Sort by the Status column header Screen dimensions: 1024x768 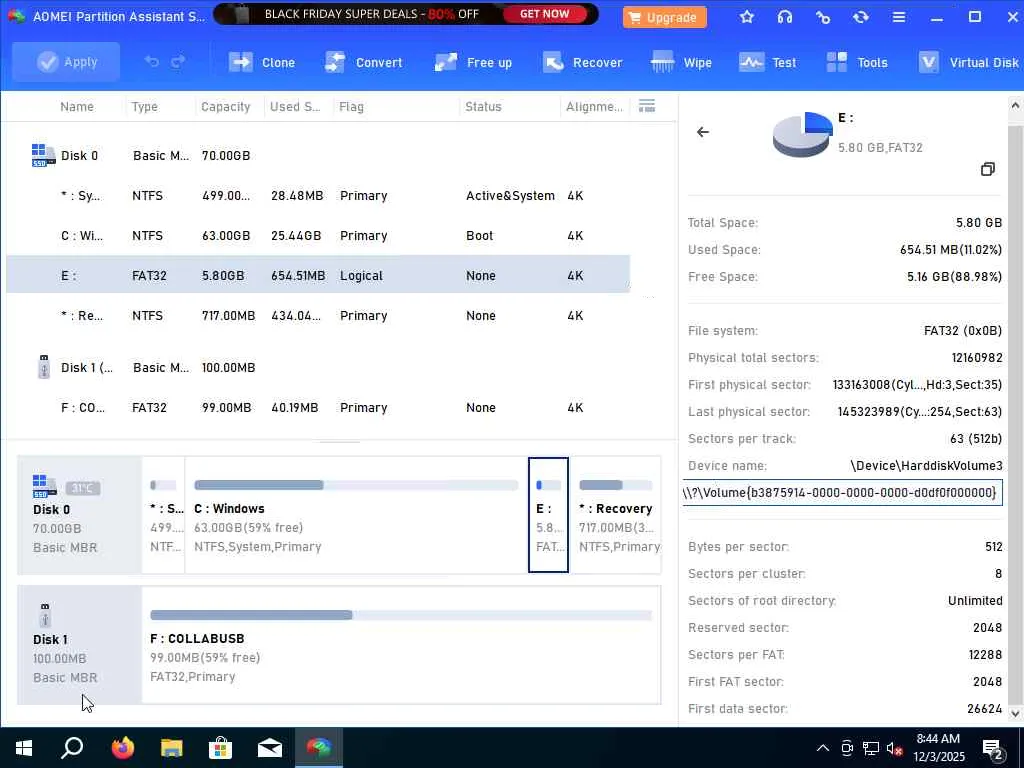(x=483, y=106)
